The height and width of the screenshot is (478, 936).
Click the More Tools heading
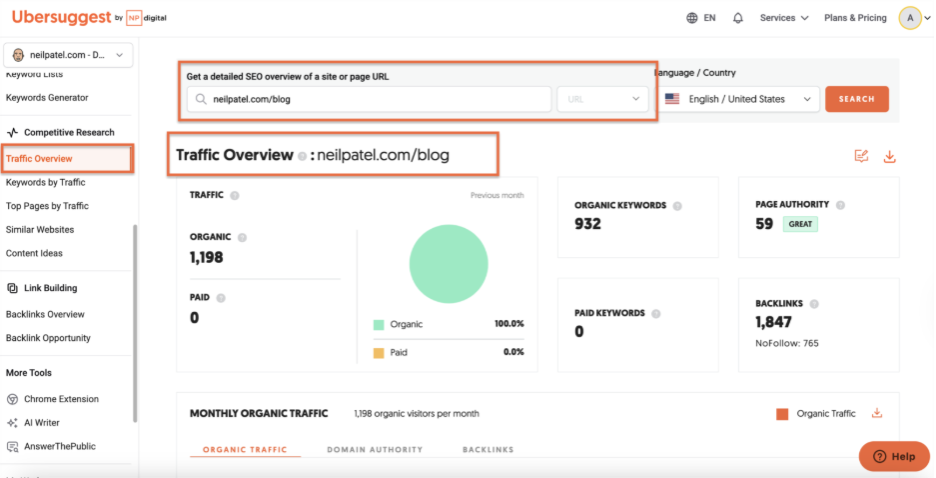pos(29,373)
